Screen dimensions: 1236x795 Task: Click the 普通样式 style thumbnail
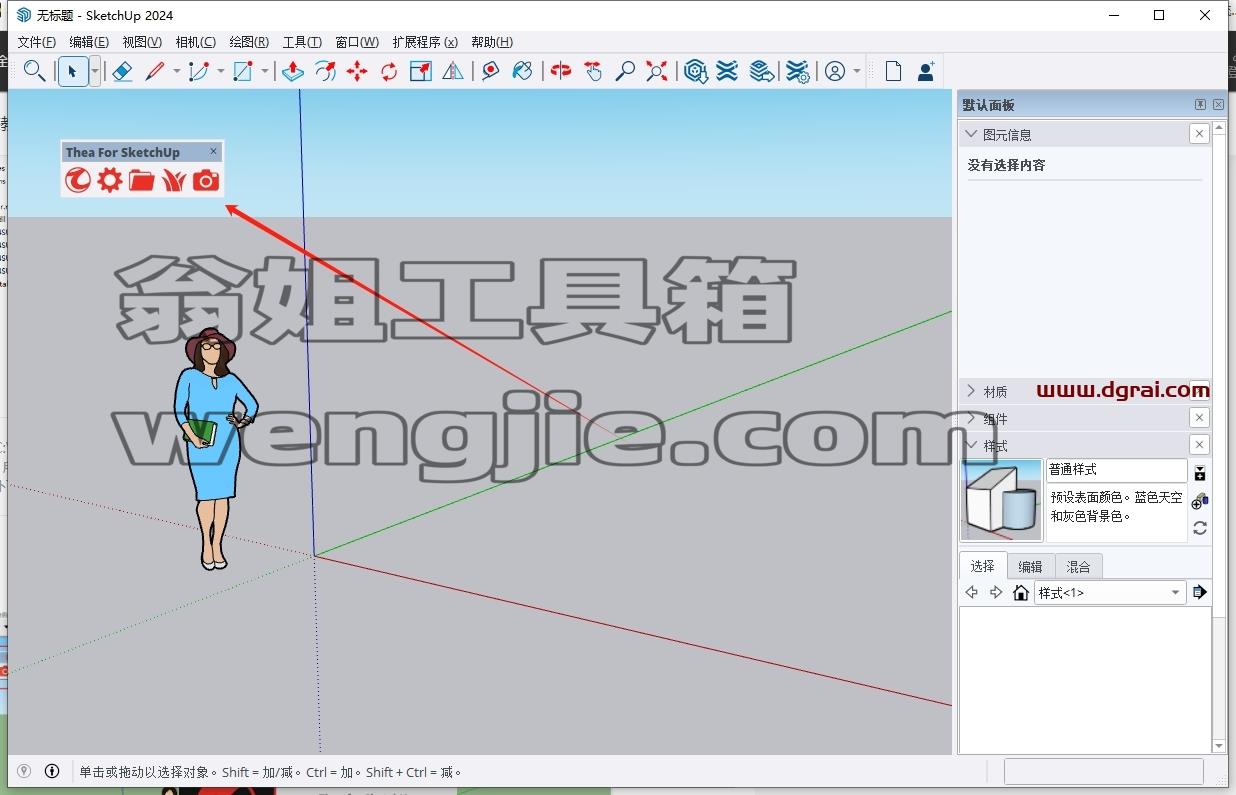tap(1001, 500)
